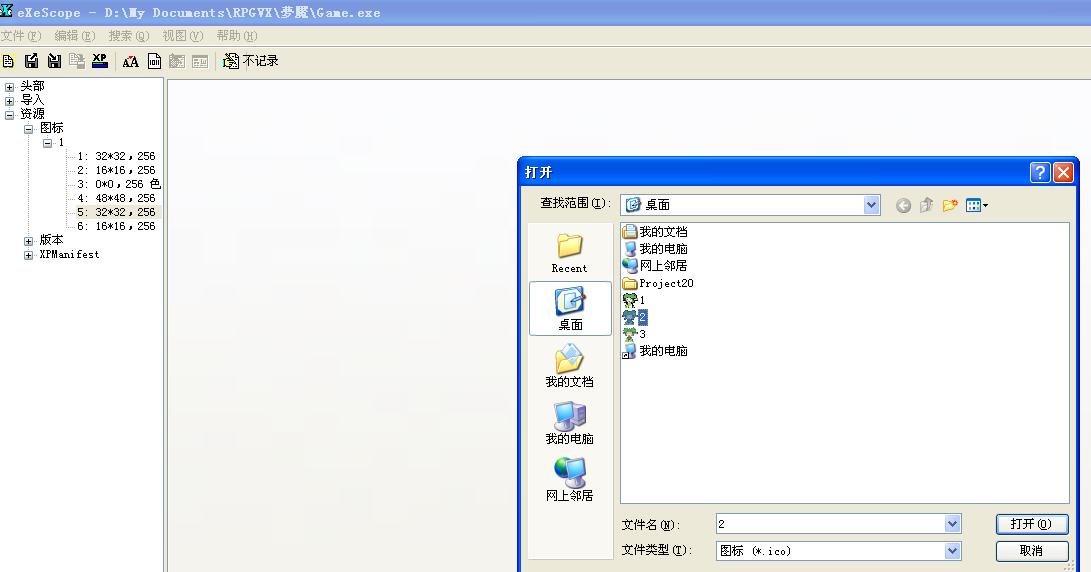Screen dimensions: 1091x572
Task: Click the 取消 button
Action: click(x=1032, y=551)
